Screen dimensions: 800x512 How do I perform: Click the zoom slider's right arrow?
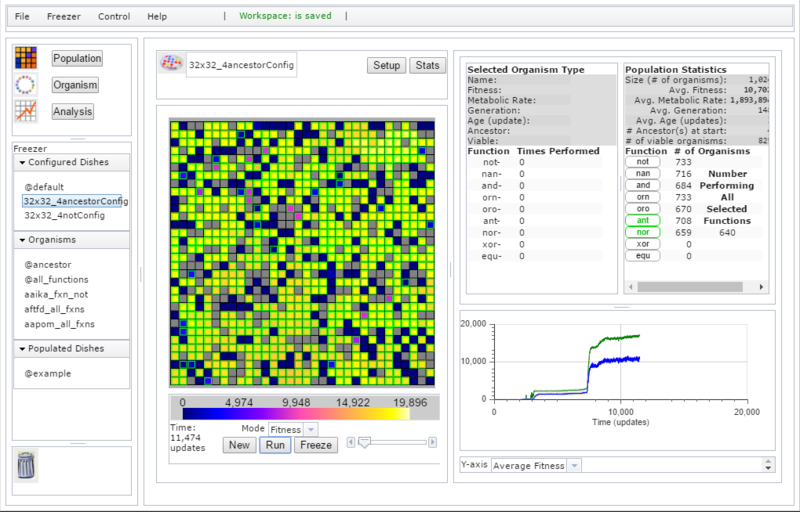(x=435, y=441)
